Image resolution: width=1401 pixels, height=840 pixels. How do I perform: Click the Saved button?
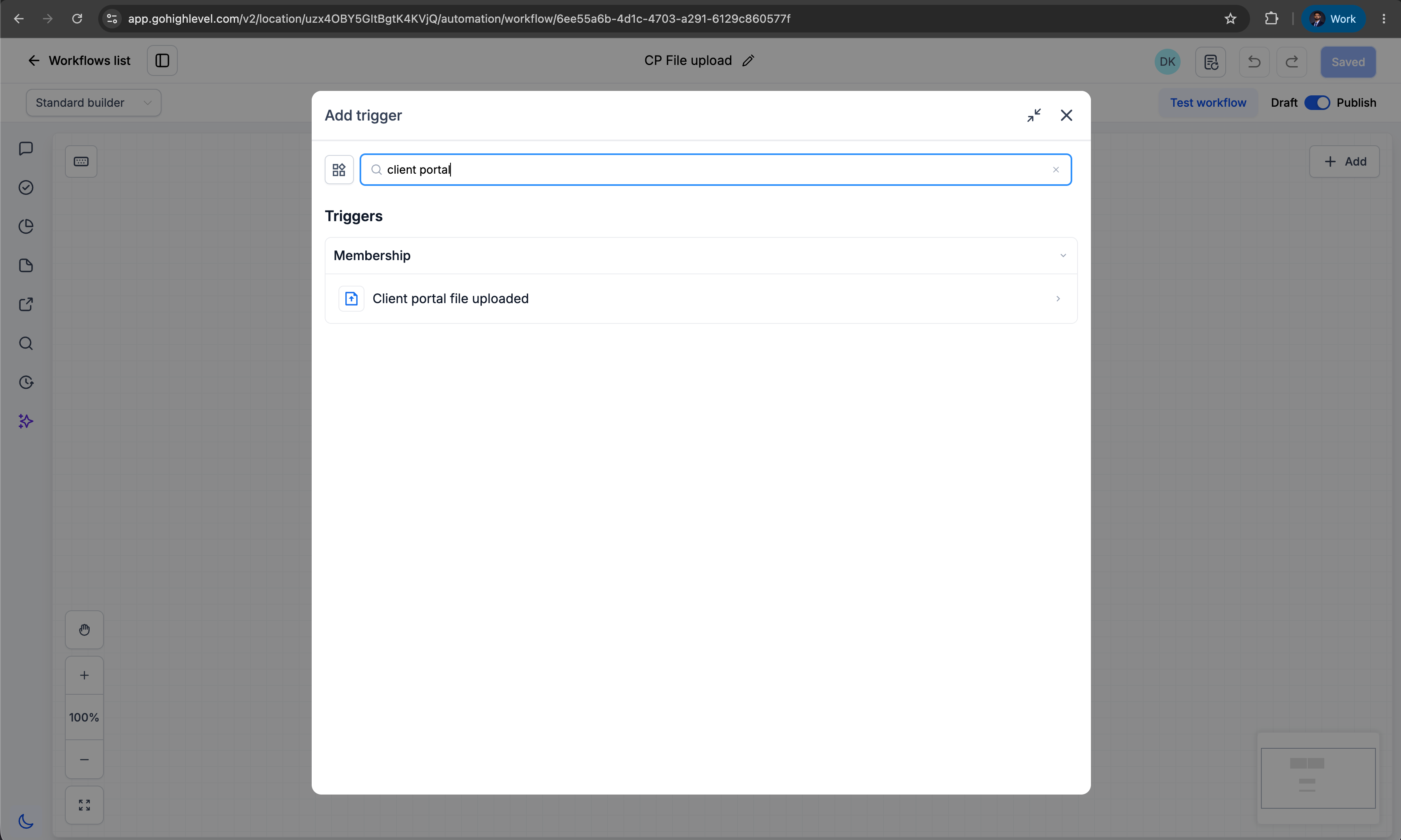1348,62
